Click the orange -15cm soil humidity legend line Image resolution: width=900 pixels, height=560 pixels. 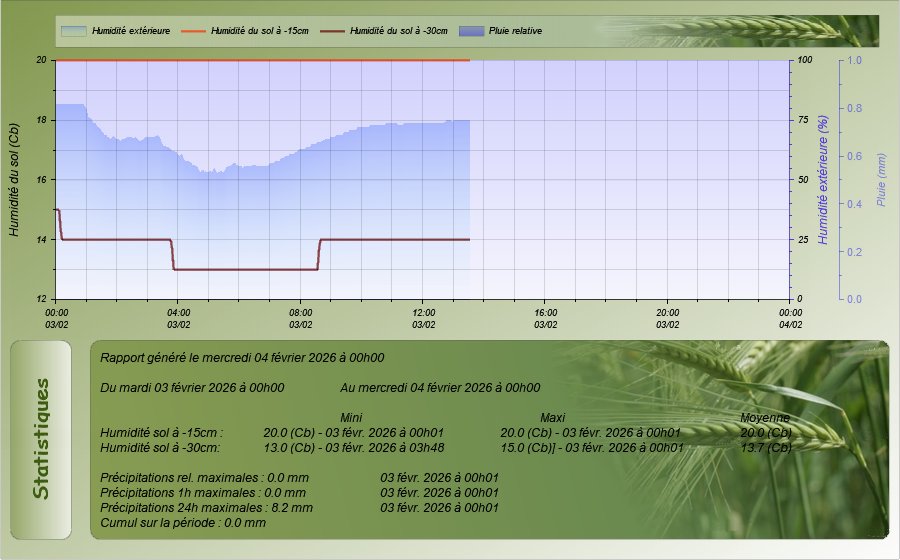coord(192,31)
